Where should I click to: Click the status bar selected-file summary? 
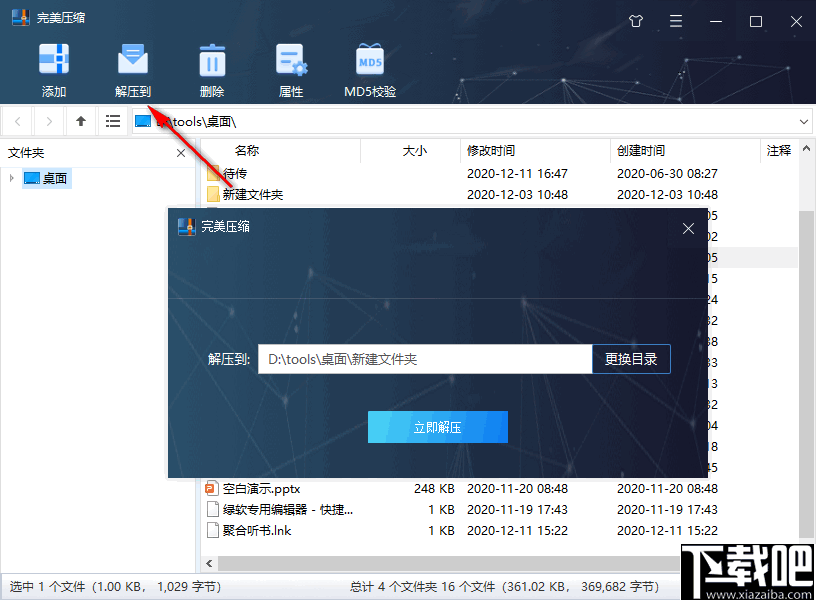[x=116, y=587]
